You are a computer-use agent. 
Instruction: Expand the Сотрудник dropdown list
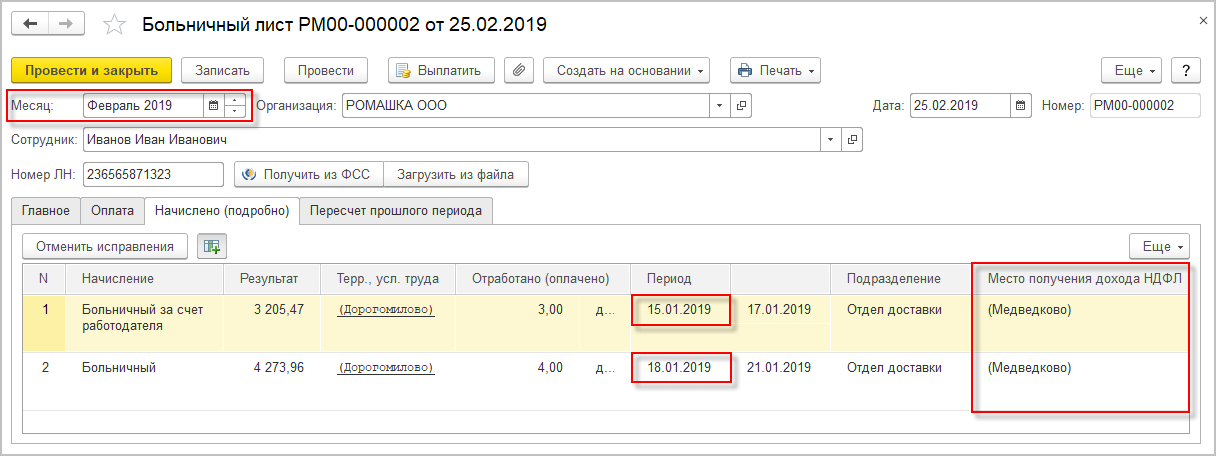tap(830, 140)
